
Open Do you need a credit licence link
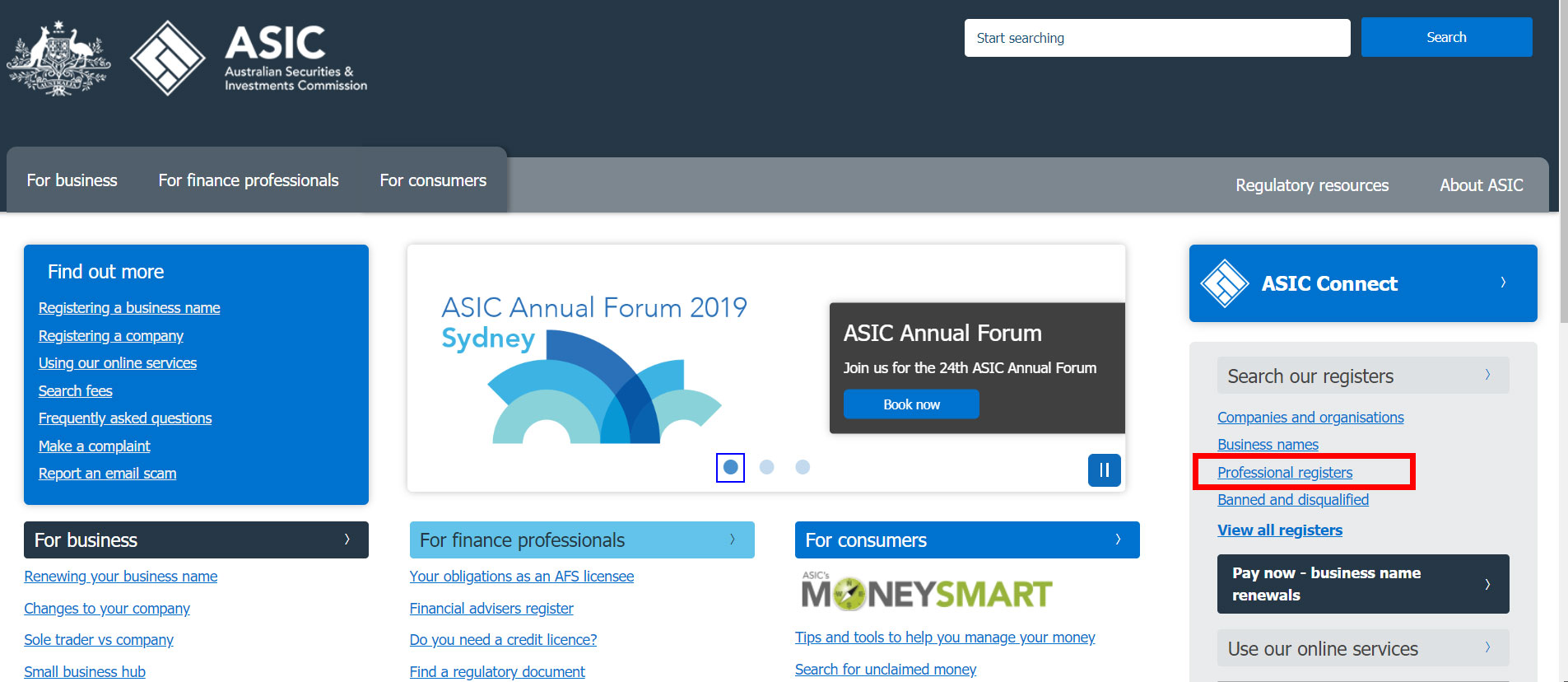point(503,640)
